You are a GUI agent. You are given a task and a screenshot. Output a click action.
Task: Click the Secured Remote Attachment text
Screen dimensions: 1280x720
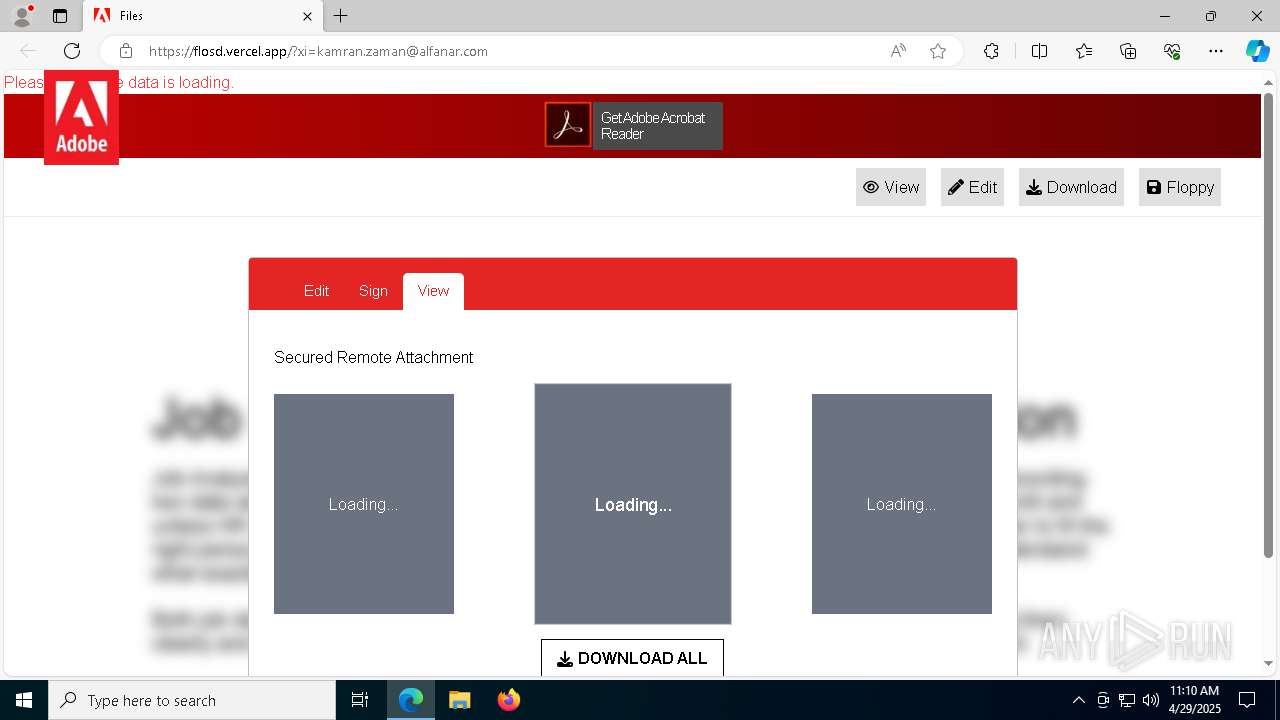(x=373, y=357)
